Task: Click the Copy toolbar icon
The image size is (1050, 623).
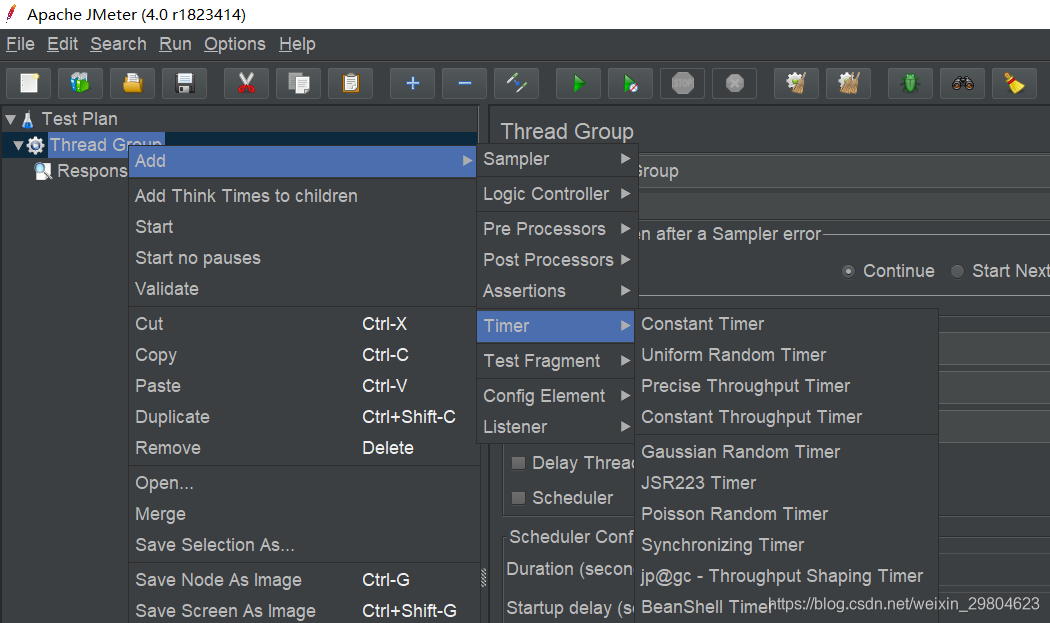Action: tap(299, 84)
